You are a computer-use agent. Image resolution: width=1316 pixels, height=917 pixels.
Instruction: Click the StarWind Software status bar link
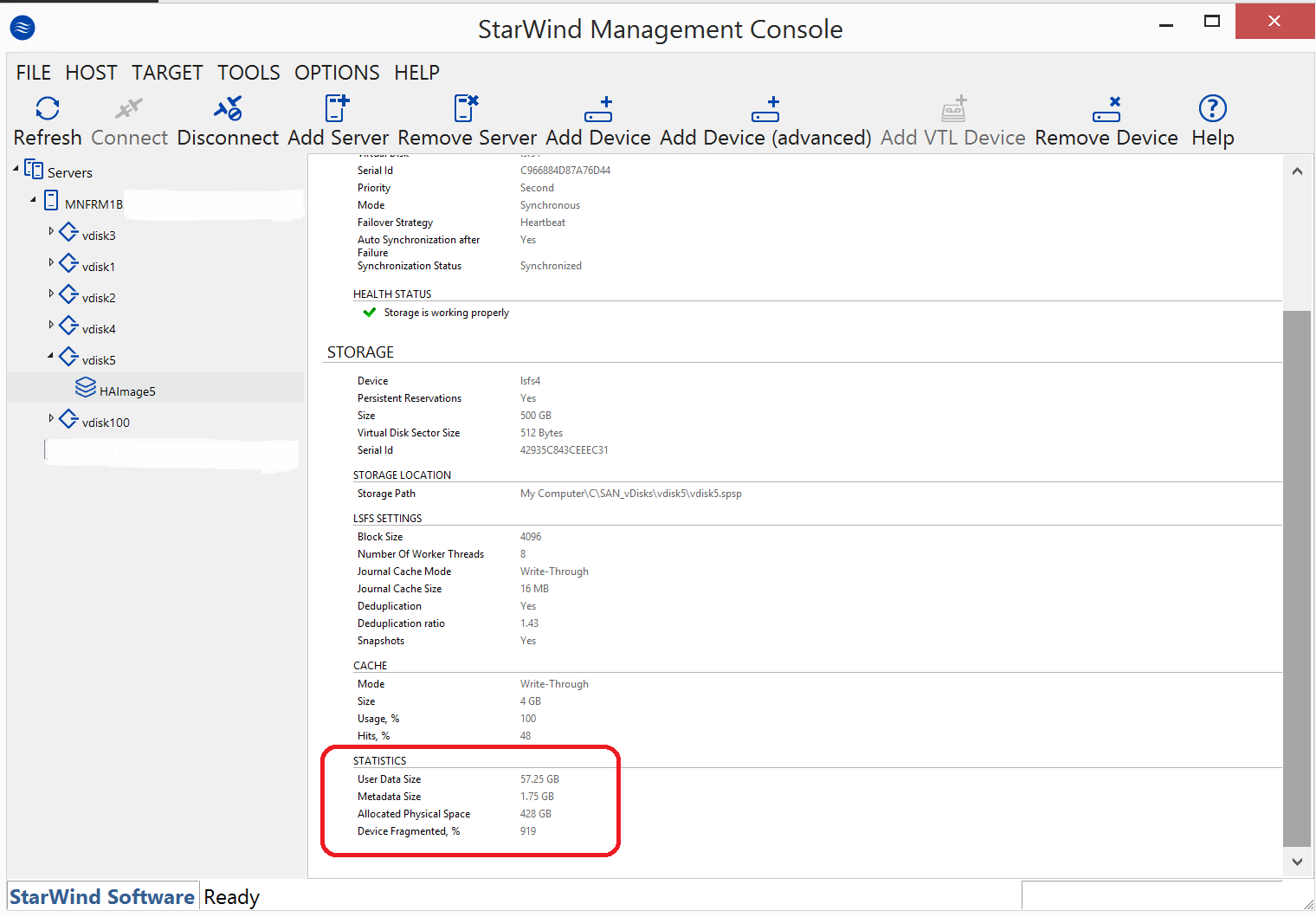click(102, 897)
